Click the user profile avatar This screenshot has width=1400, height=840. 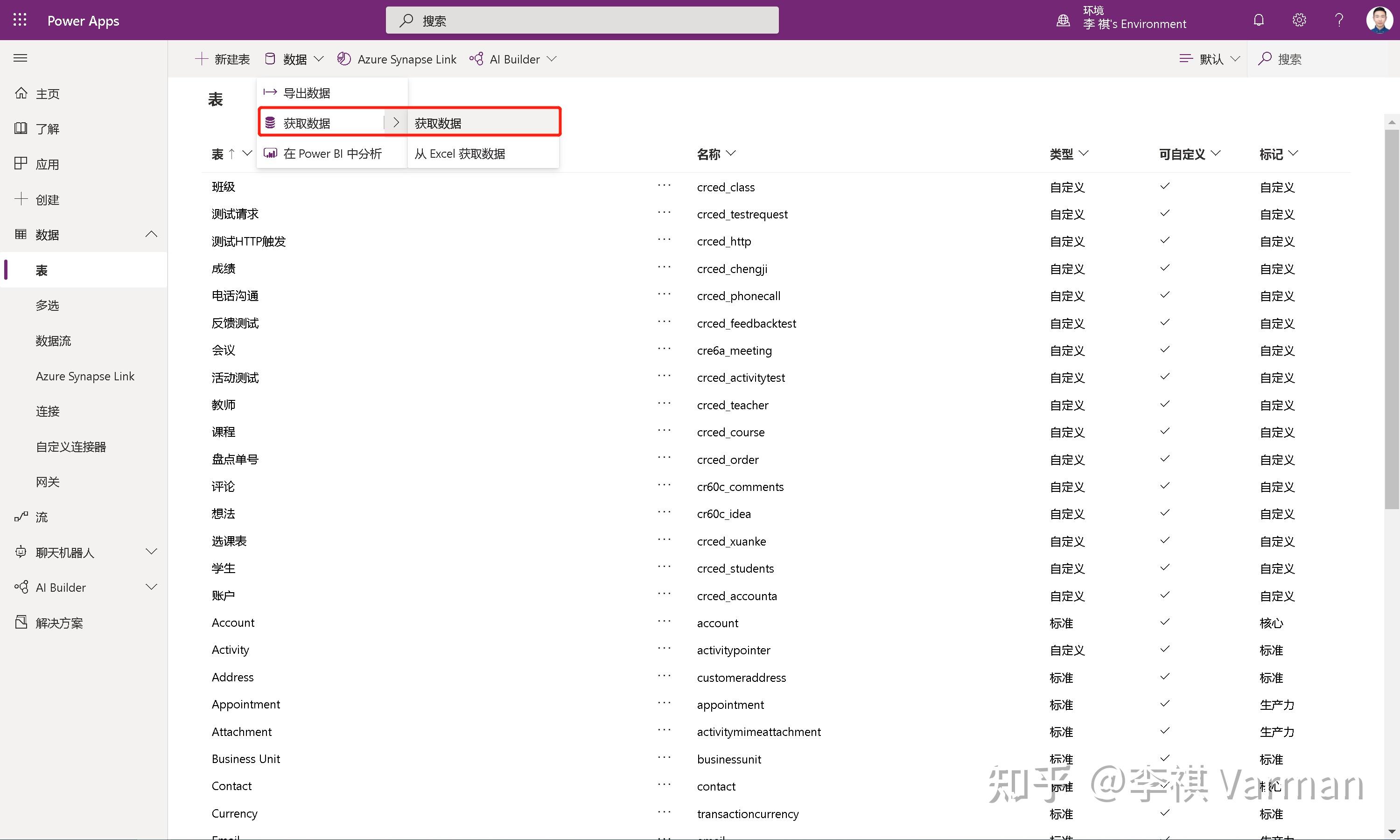tap(1379, 21)
